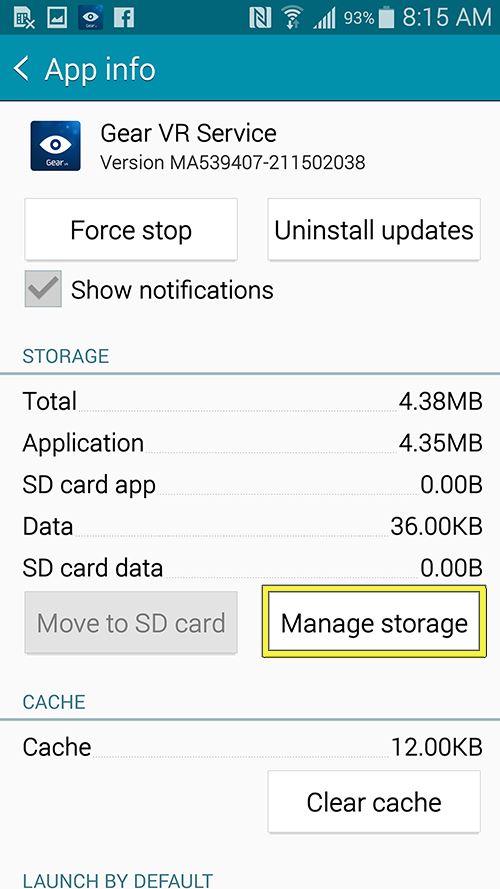Tap the 8:15 AM clock in status bar

446,18
